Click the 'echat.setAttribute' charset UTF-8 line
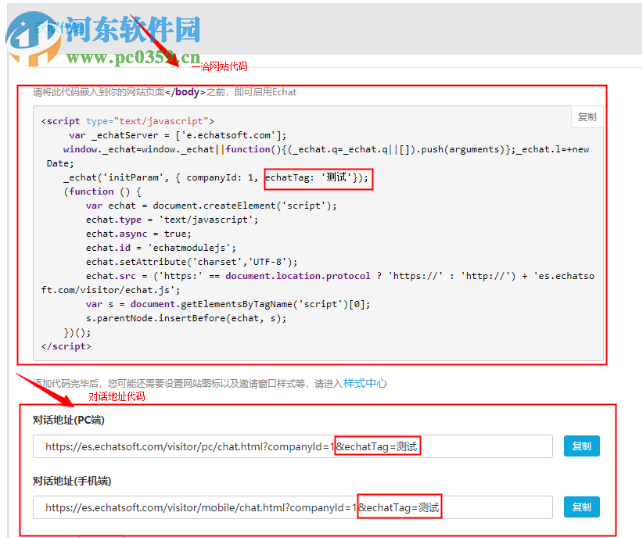Image resolution: width=642 pixels, height=538 pixels. 192,262
